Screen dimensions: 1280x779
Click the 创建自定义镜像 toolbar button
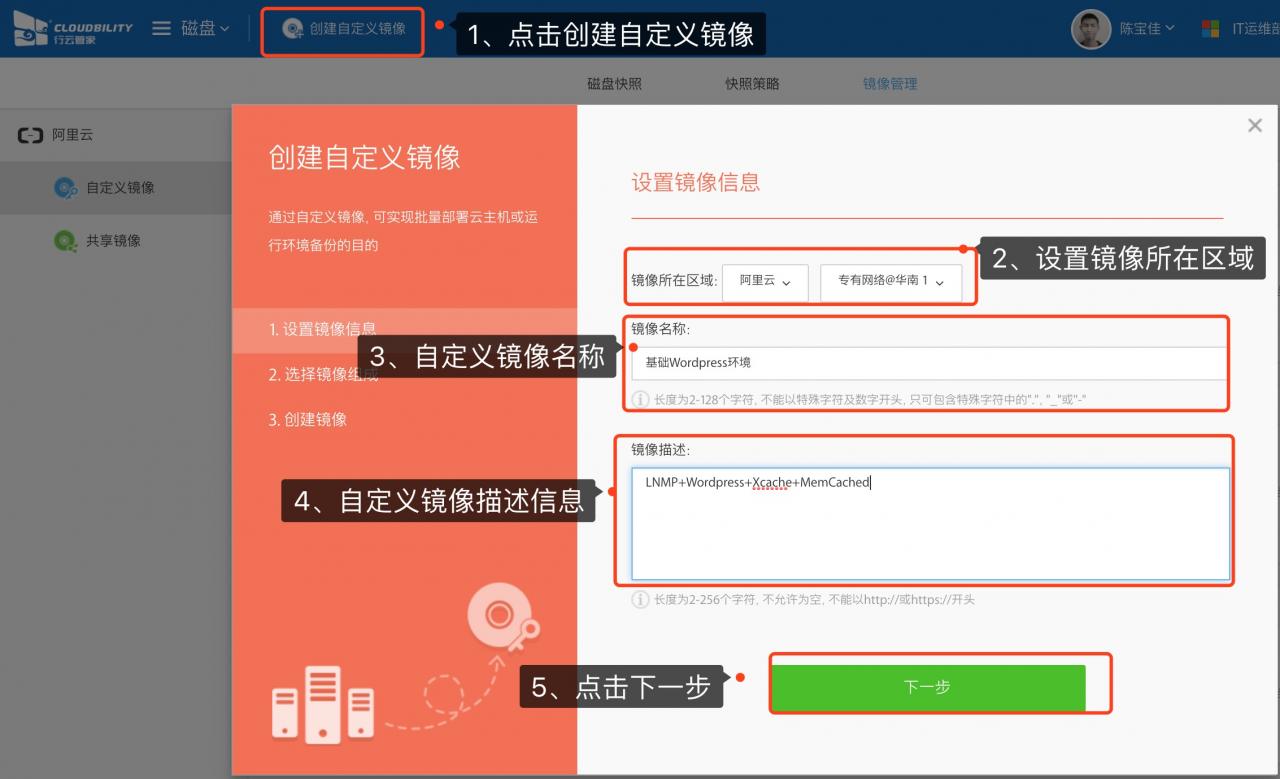[343, 29]
